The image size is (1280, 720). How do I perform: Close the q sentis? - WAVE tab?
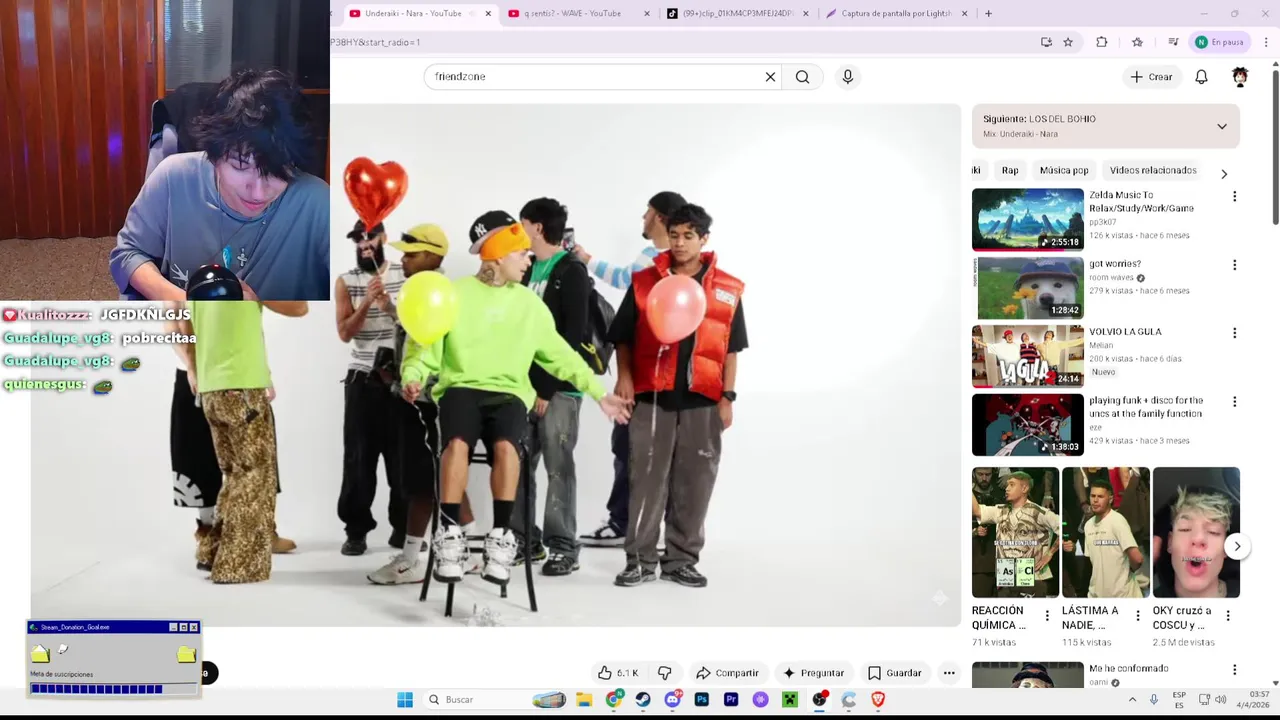(647, 14)
